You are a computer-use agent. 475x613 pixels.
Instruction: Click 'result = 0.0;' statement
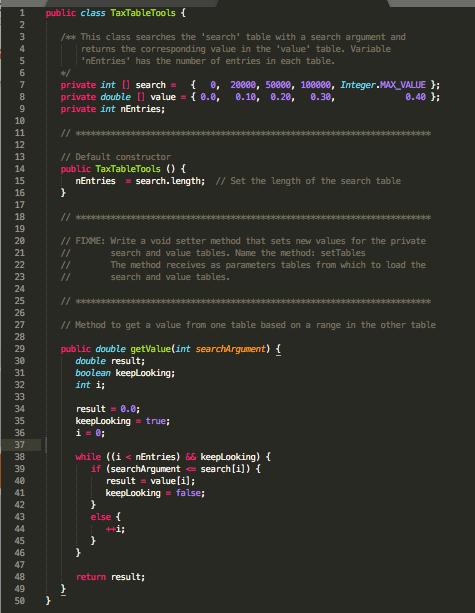108,409
